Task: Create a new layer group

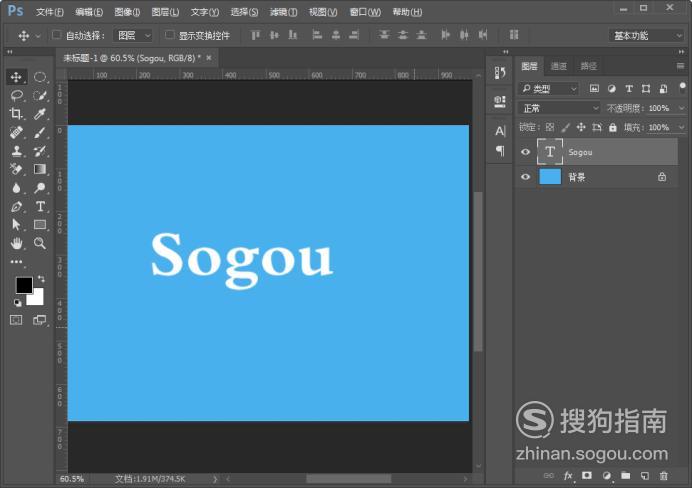Action: click(x=625, y=476)
